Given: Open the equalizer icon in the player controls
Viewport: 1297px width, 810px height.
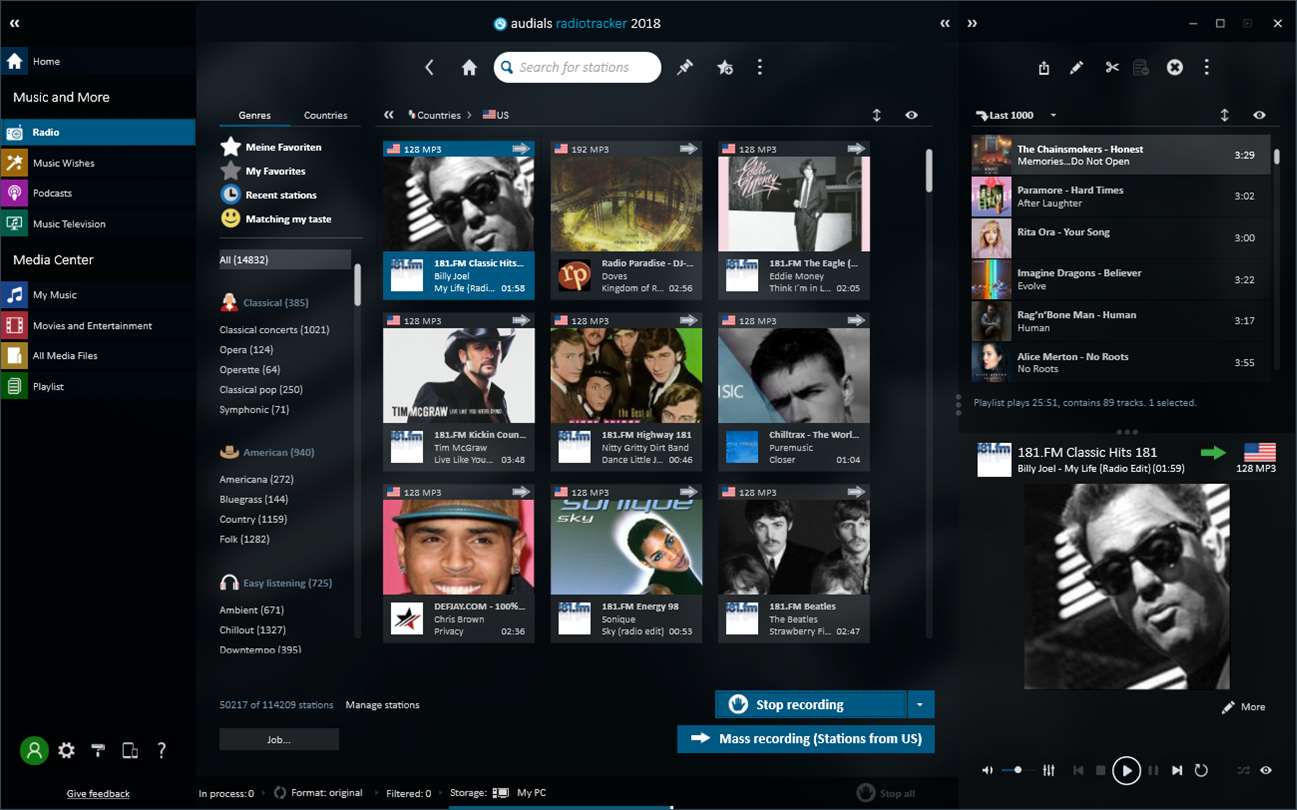Looking at the screenshot, I should (x=1049, y=770).
